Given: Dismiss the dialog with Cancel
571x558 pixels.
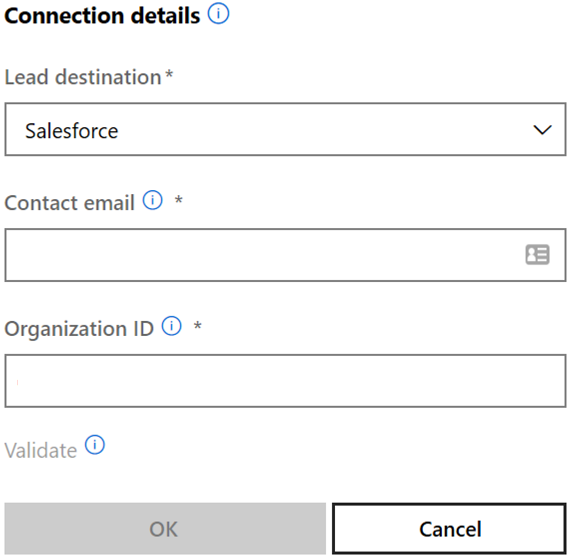Looking at the screenshot, I should click(449, 529).
